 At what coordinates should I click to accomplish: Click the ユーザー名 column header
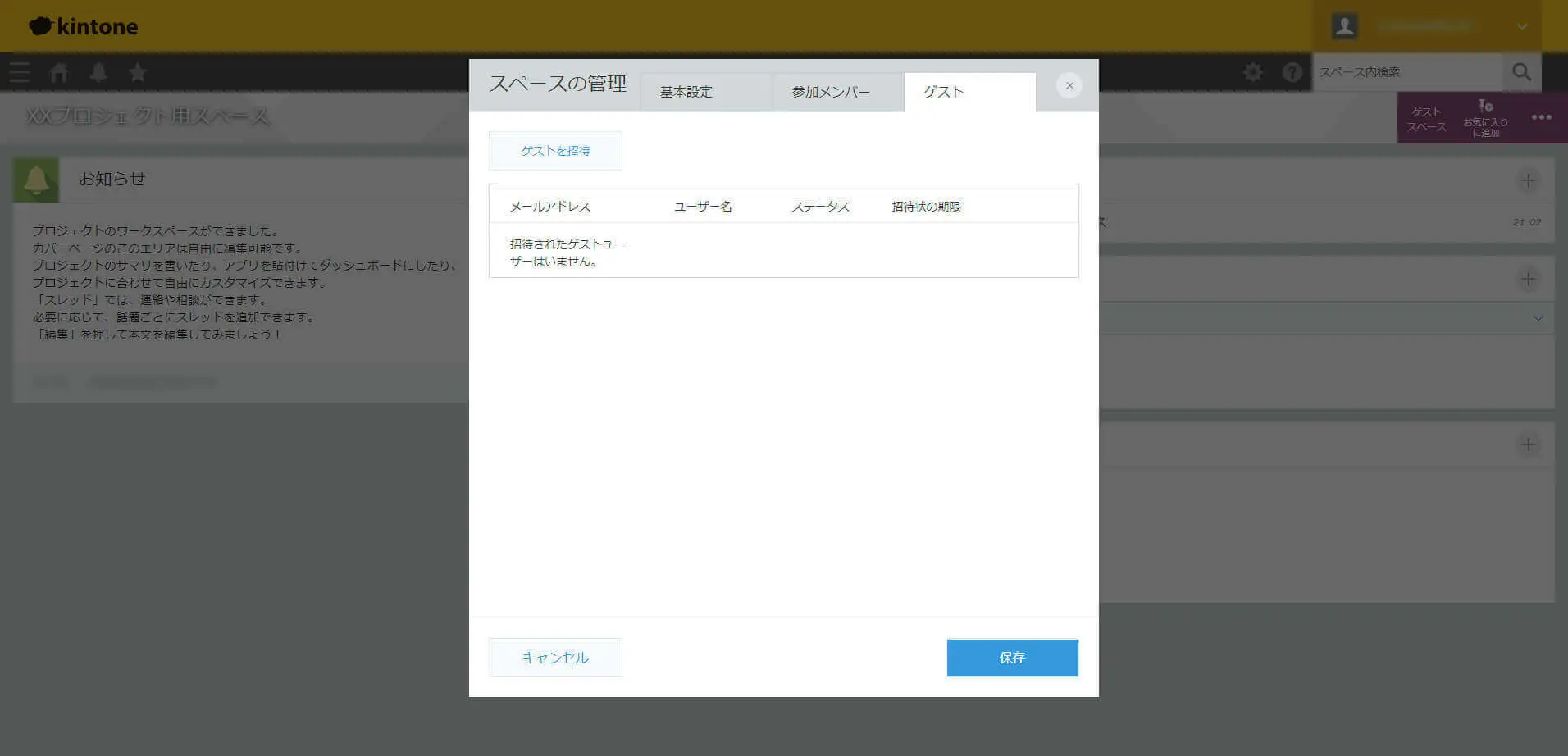pyautogui.click(x=703, y=207)
